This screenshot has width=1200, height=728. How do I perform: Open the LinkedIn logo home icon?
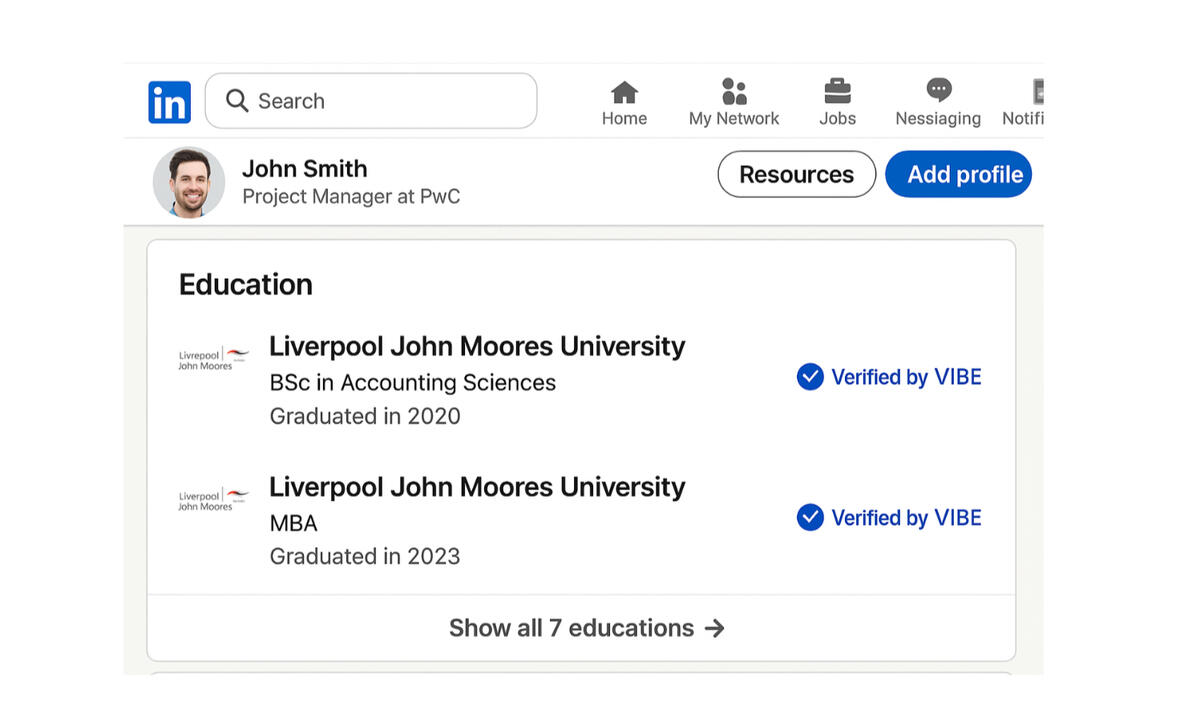pos(169,102)
